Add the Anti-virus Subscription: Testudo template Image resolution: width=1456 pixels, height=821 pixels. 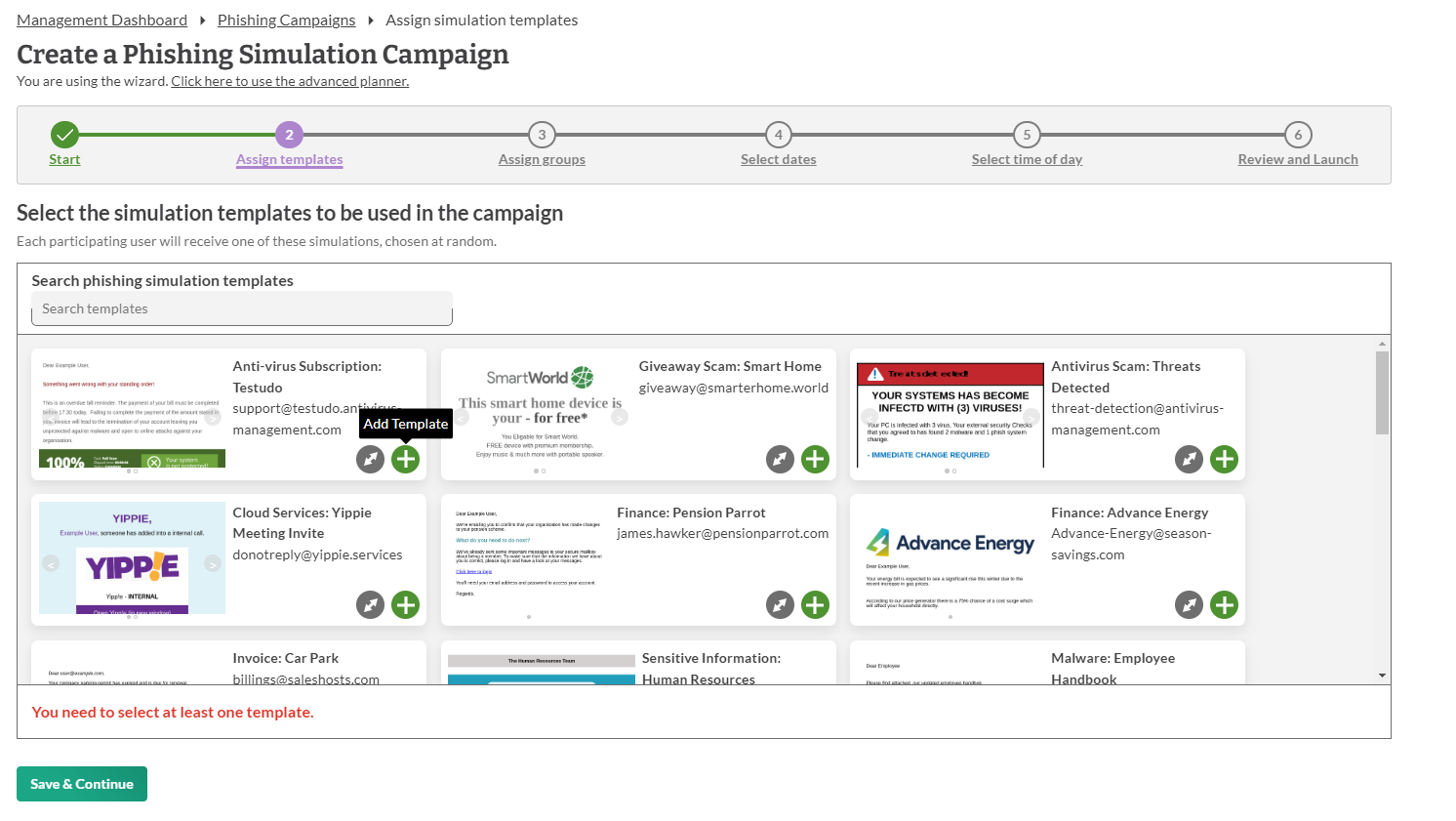coord(406,459)
